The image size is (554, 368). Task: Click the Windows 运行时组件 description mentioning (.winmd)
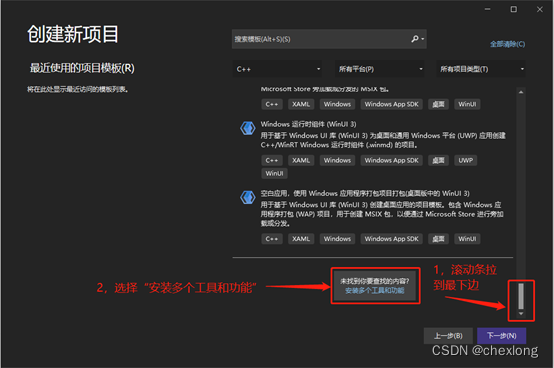pyautogui.click(x=383, y=140)
